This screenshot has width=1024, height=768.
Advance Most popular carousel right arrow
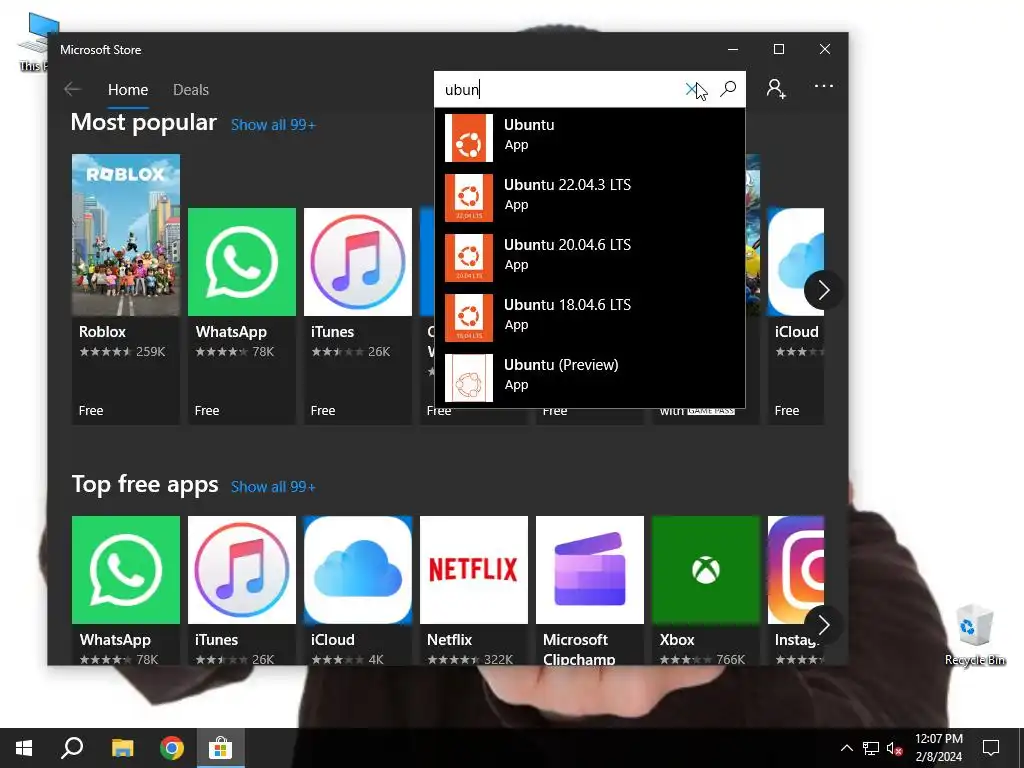click(x=823, y=290)
